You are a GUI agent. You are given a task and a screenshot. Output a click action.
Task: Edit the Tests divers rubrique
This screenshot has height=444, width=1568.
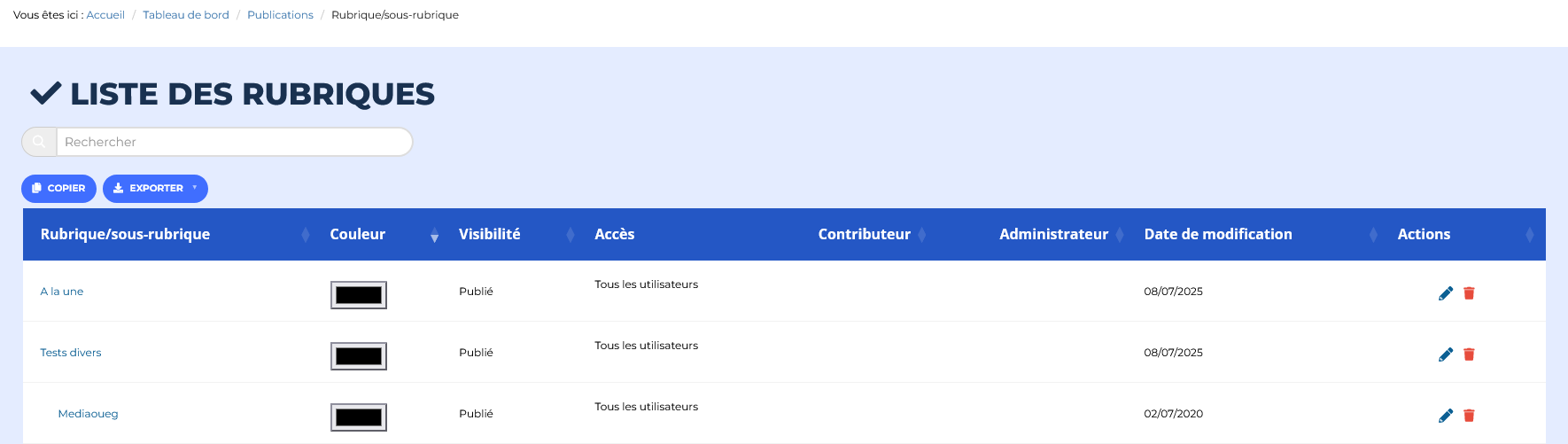1446,354
